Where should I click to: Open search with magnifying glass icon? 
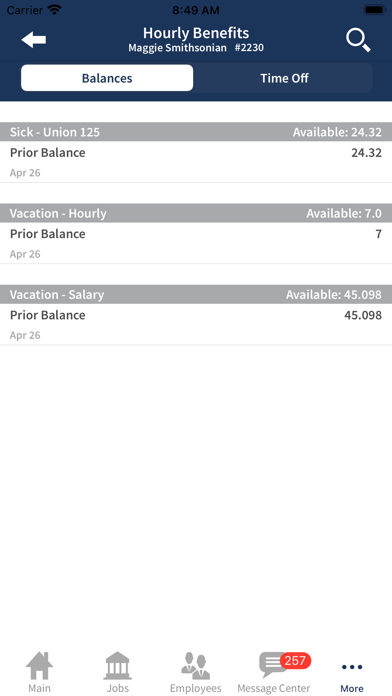[358, 40]
